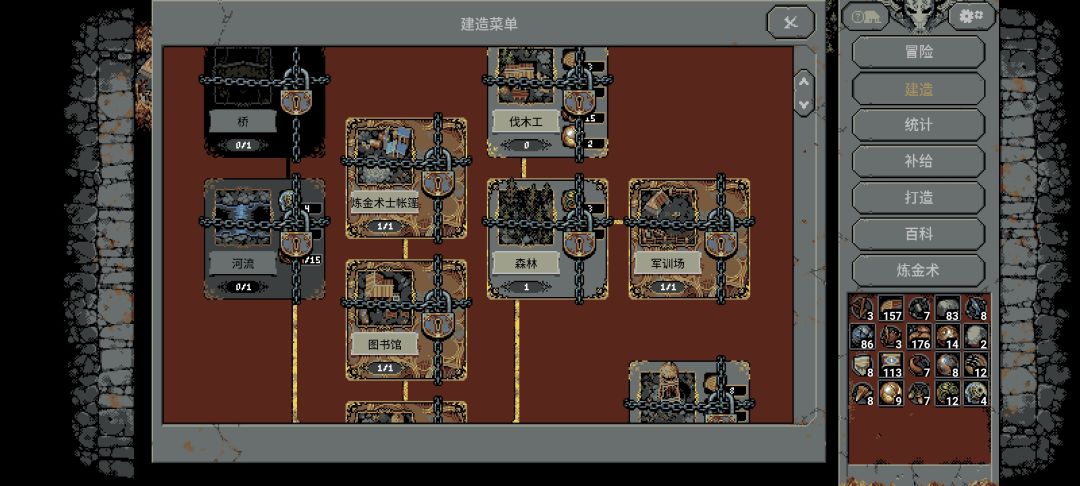The image size is (1080, 486).
Task: Open the 图书馆 building thumbnail
Action: 384,298
